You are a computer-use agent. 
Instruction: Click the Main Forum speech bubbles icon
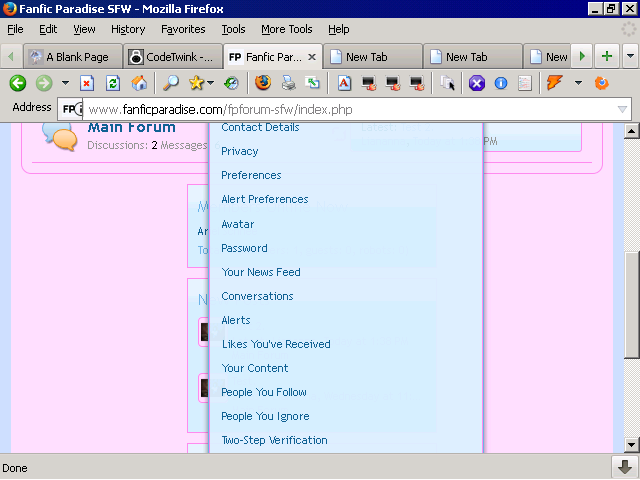(x=60, y=136)
